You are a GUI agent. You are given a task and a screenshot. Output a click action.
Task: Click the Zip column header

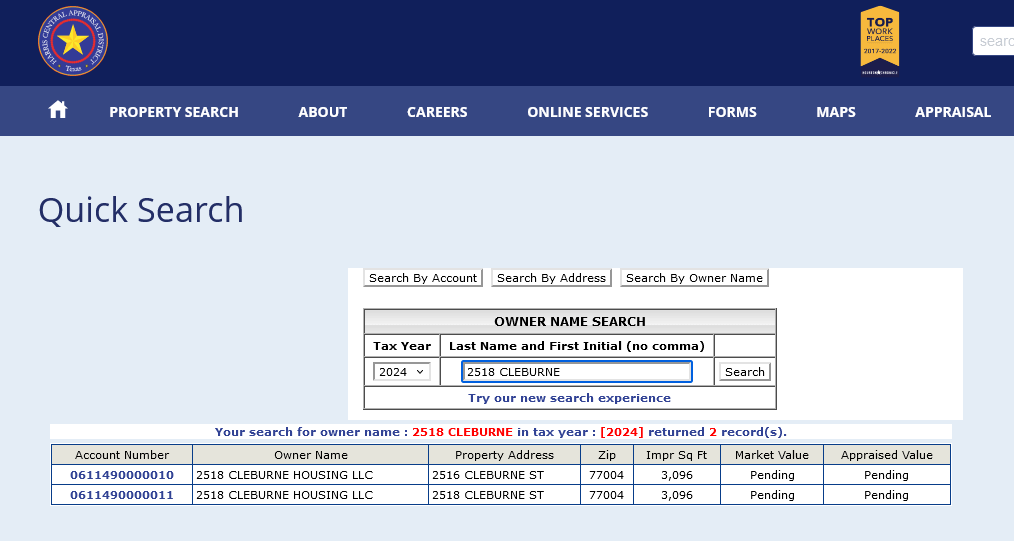(607, 455)
